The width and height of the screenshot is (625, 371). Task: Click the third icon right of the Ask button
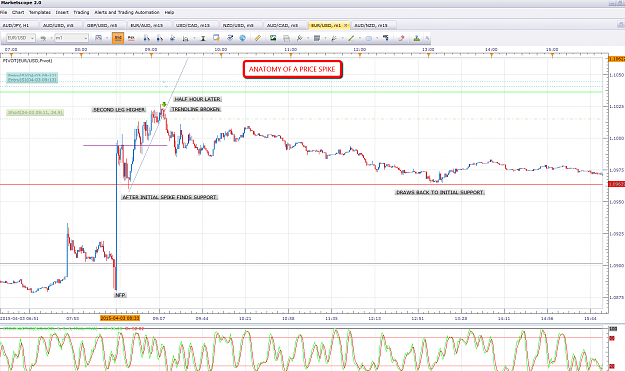(x=172, y=38)
